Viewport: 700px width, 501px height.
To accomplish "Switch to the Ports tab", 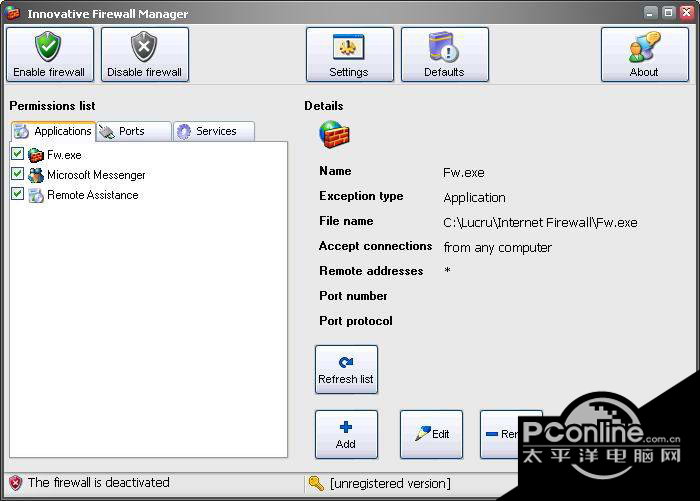I will click(134, 132).
